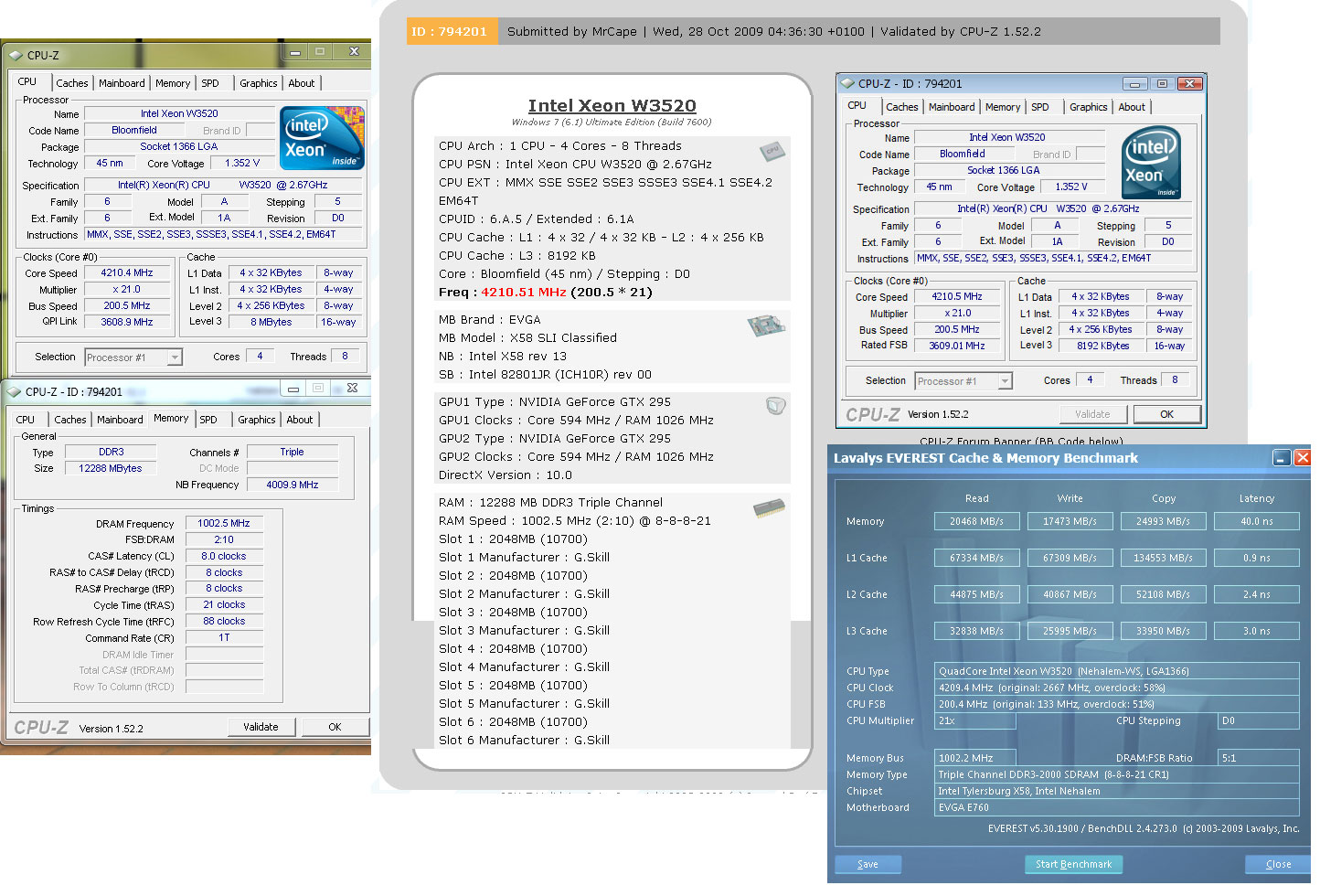
Task: Minimize the Memory-tab CPU-Z window
Action: click(x=293, y=389)
